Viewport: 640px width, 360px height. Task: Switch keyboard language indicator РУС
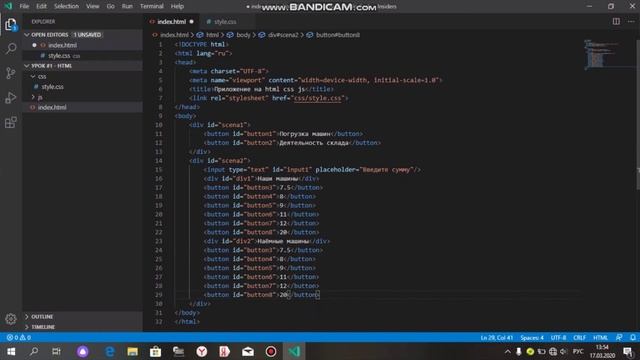point(578,351)
